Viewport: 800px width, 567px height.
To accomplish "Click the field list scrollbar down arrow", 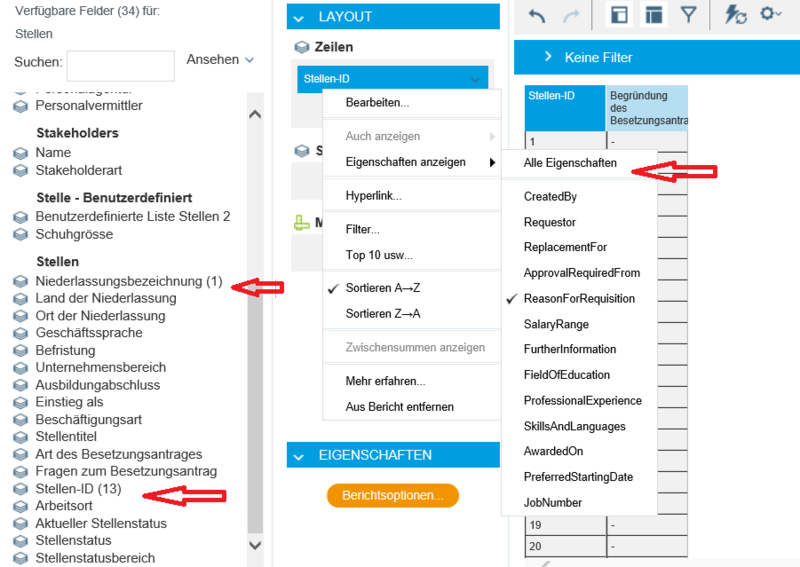I will pos(255,545).
